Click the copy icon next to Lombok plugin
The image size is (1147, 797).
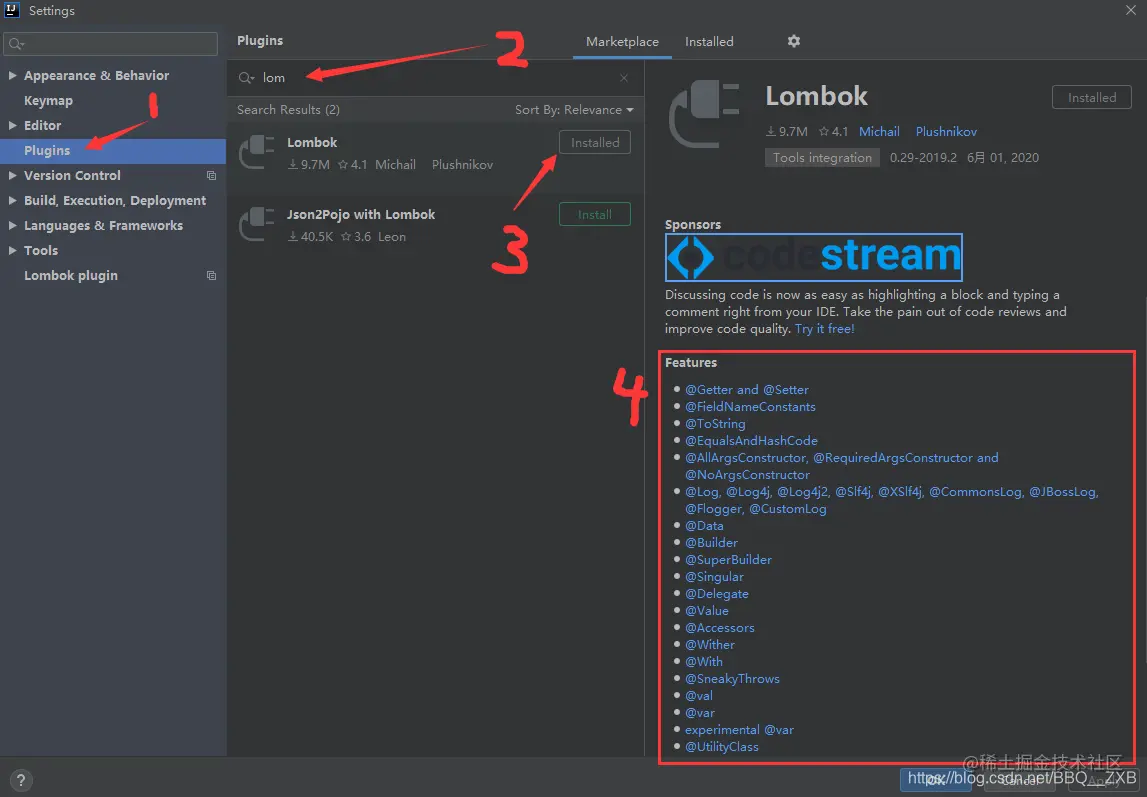[x=211, y=276]
